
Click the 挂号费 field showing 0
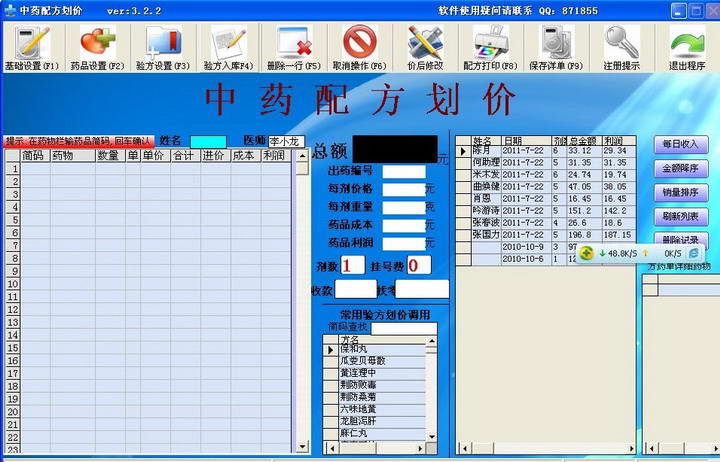coord(419,265)
